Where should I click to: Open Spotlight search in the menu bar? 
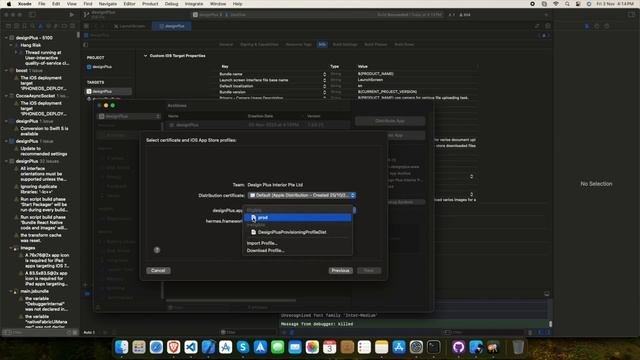567,4
